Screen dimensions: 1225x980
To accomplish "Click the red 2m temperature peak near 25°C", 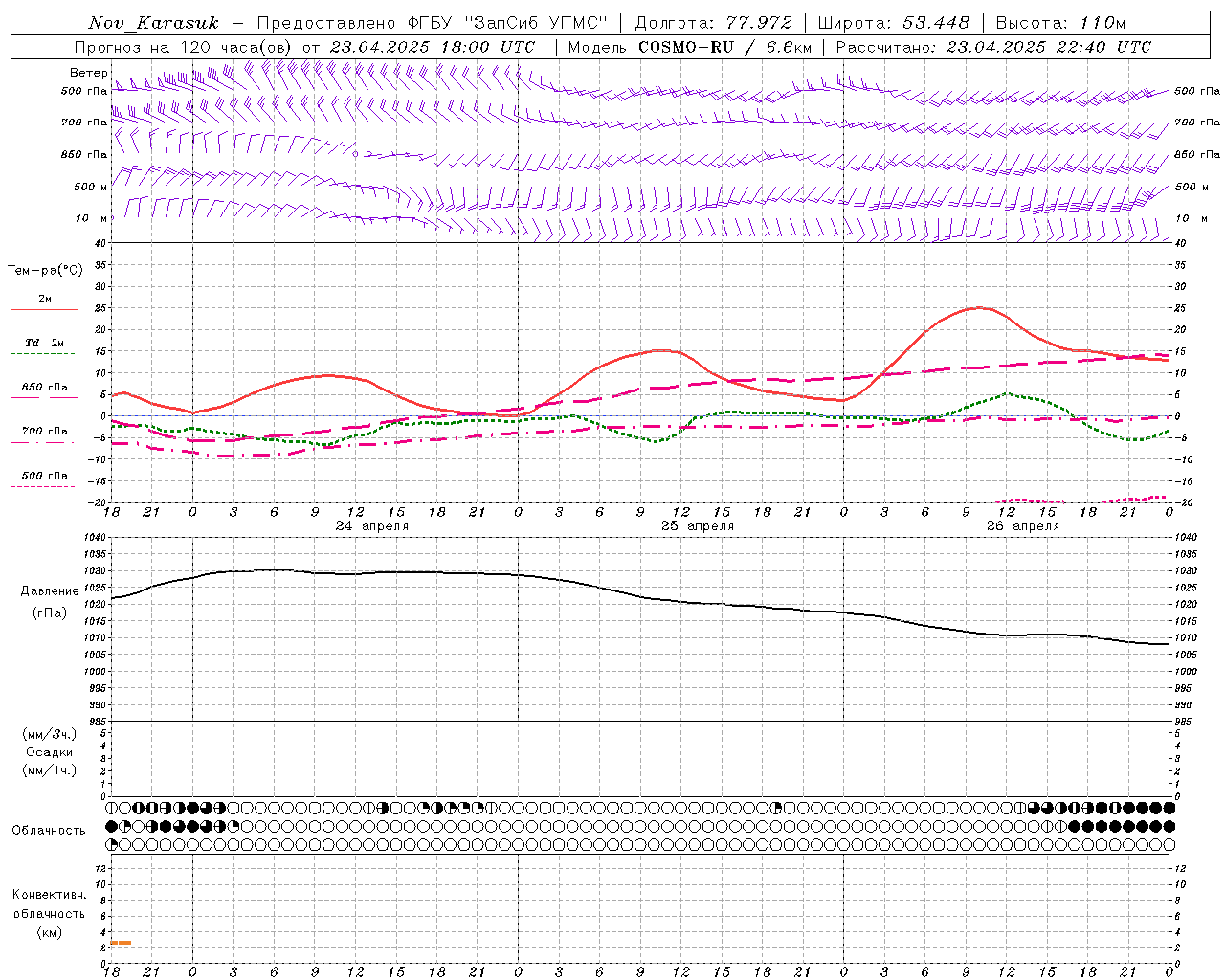I will point(979,307).
